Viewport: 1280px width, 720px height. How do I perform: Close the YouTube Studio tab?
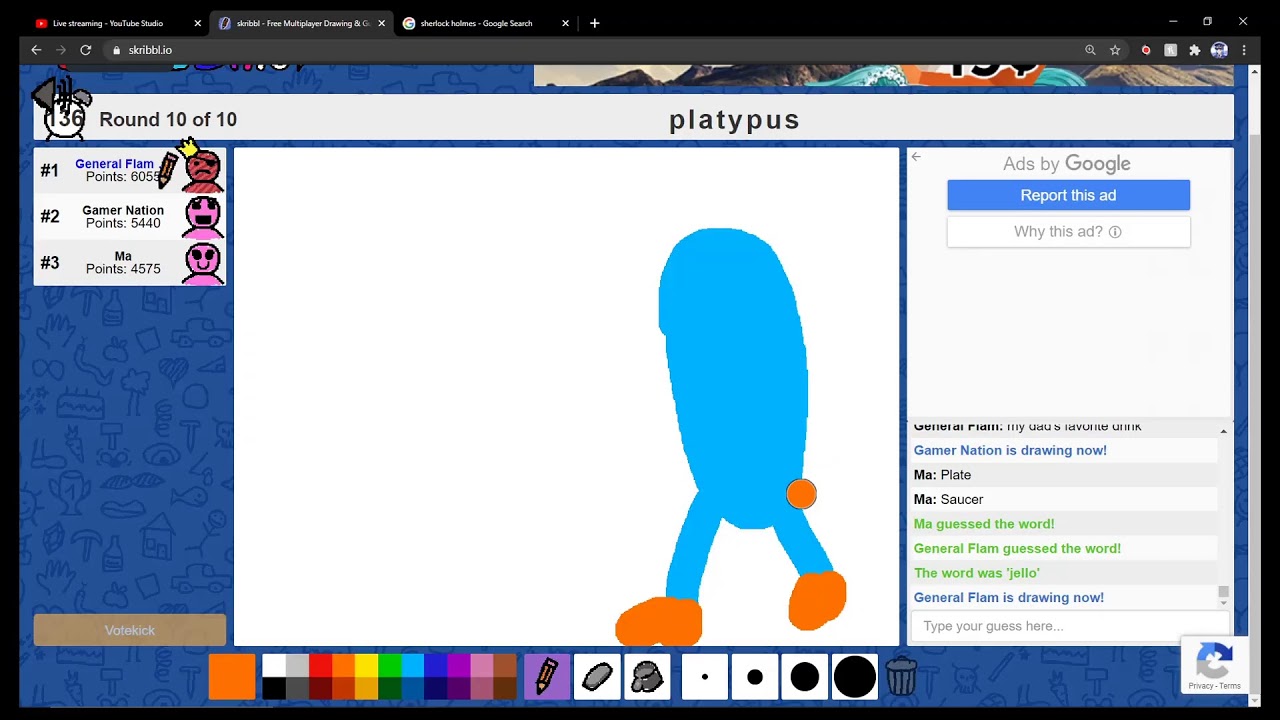197,23
